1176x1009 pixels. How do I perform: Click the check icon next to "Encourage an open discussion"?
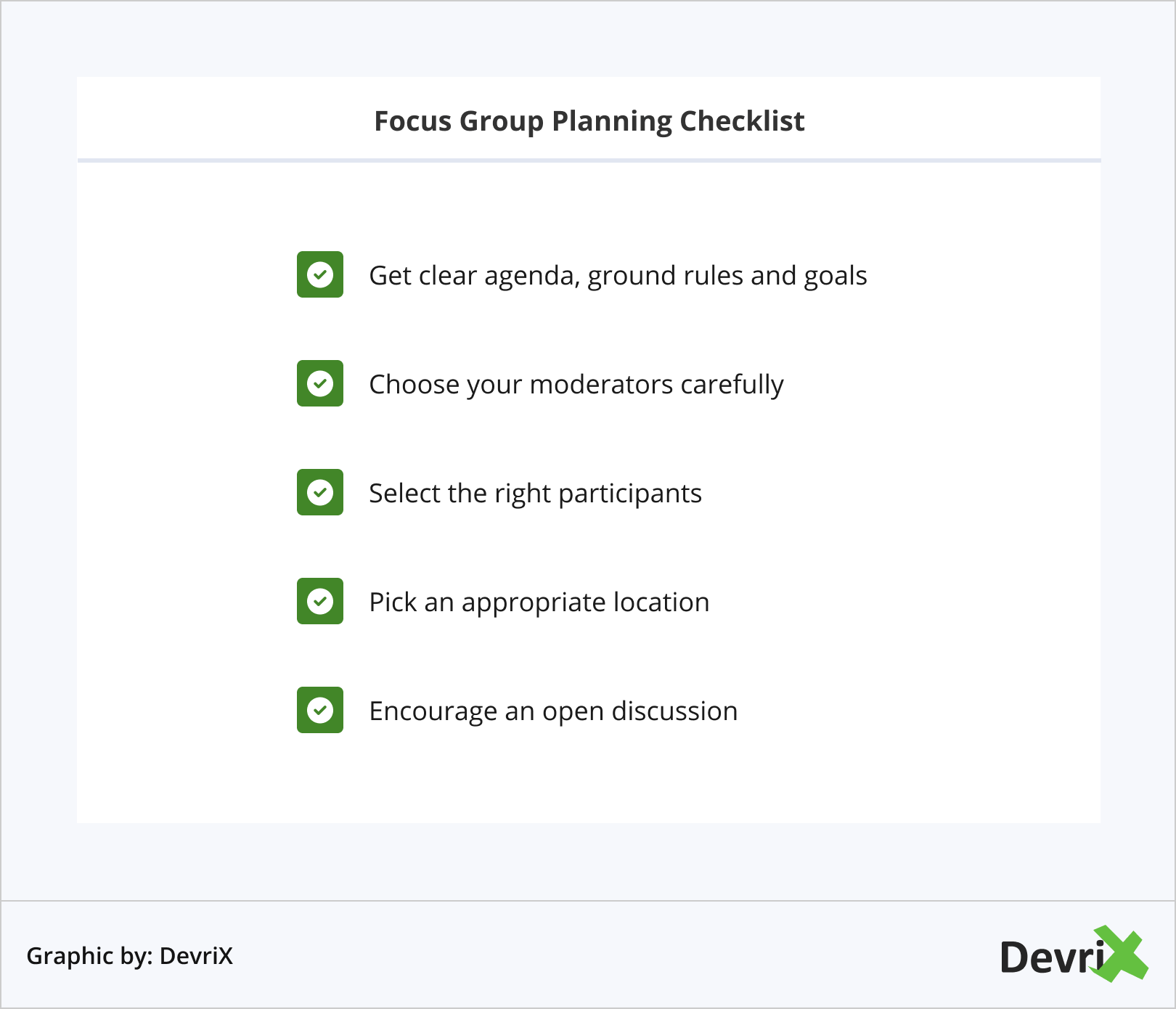point(320,710)
